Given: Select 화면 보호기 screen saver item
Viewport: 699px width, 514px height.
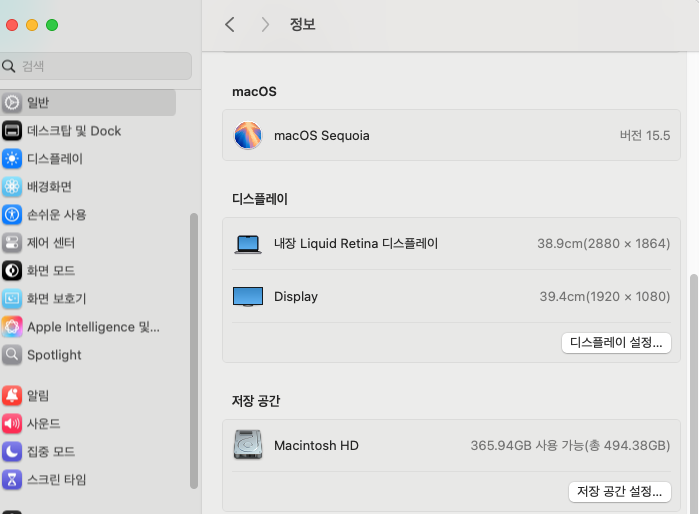Looking at the screenshot, I should (56, 299).
